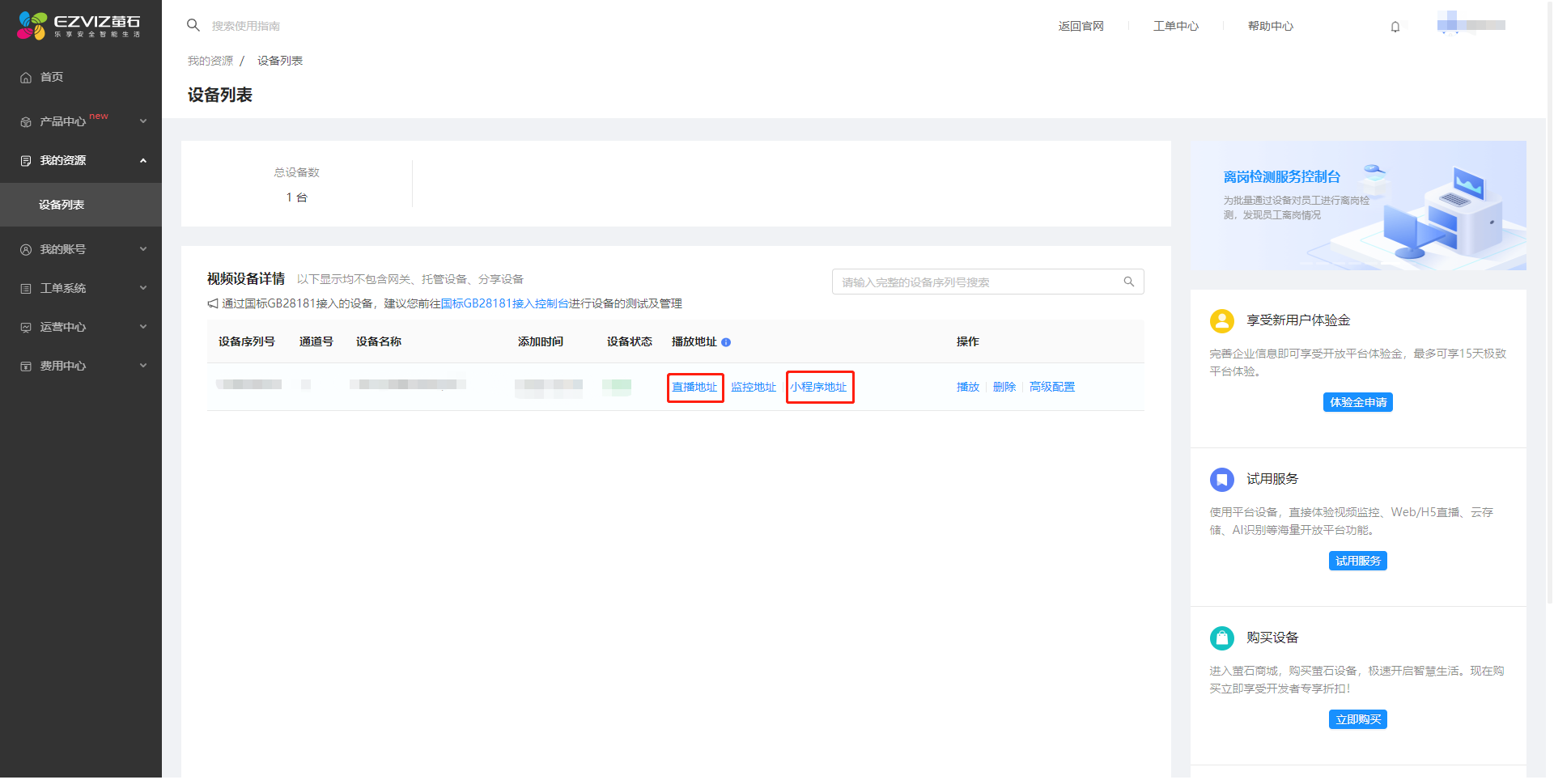Click the device serial search magnifier icon
Viewport: 1554px width, 784px height.
(1128, 282)
